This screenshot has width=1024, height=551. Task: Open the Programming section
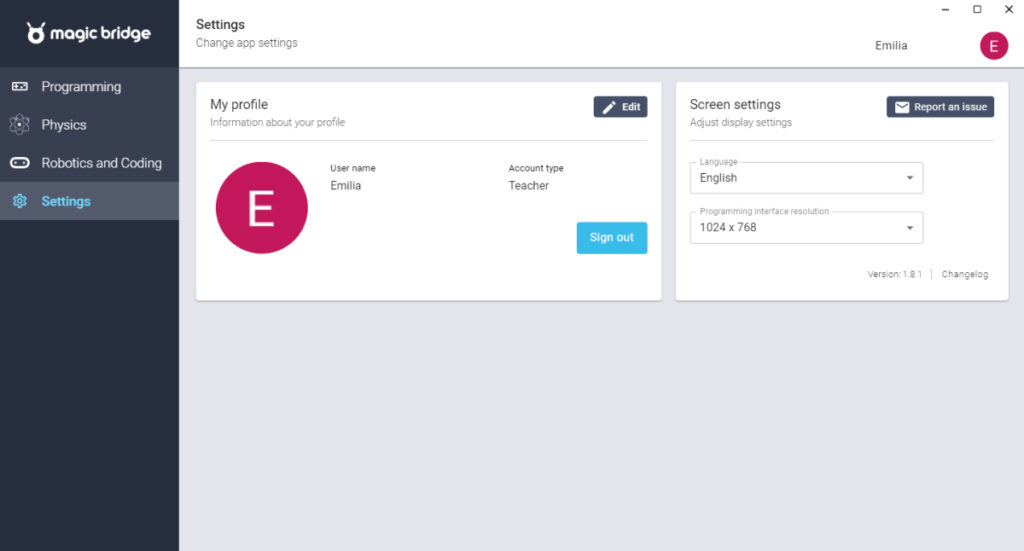(80, 87)
